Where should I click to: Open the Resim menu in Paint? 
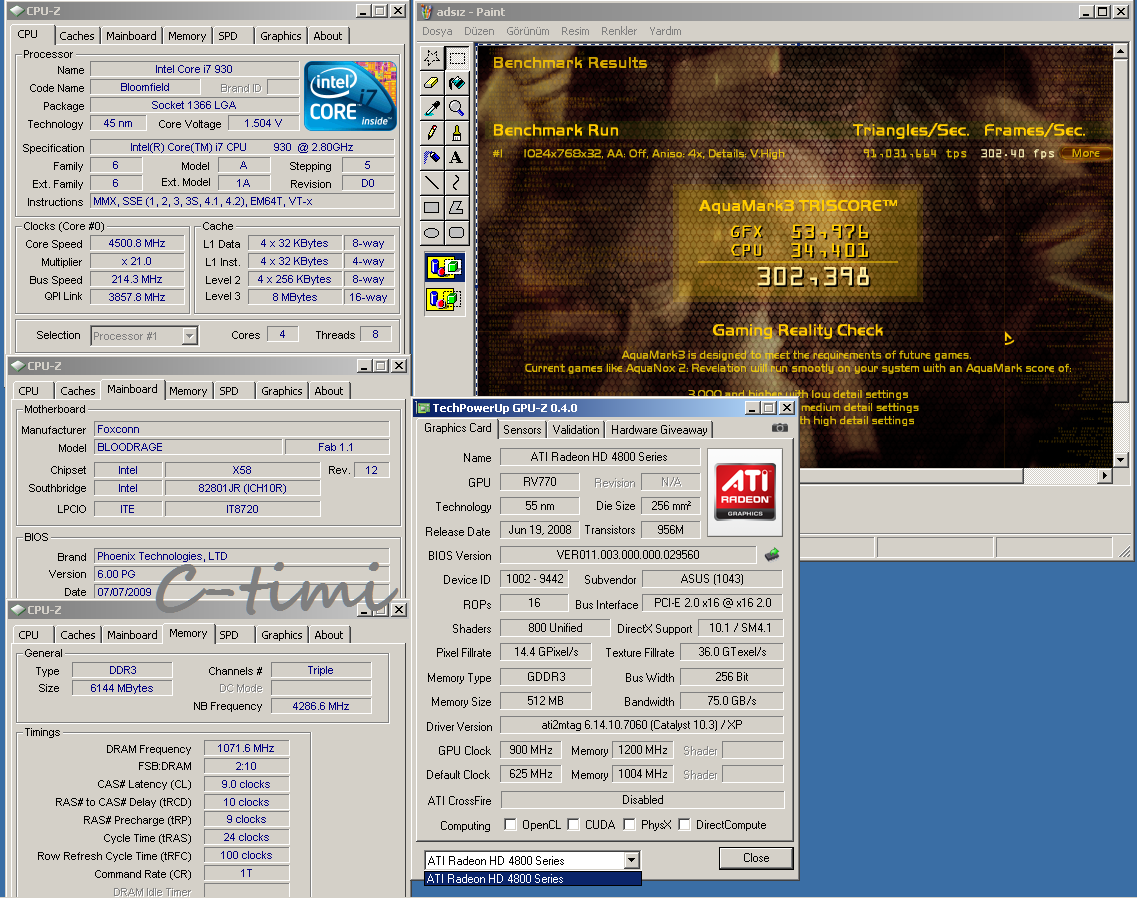(575, 31)
